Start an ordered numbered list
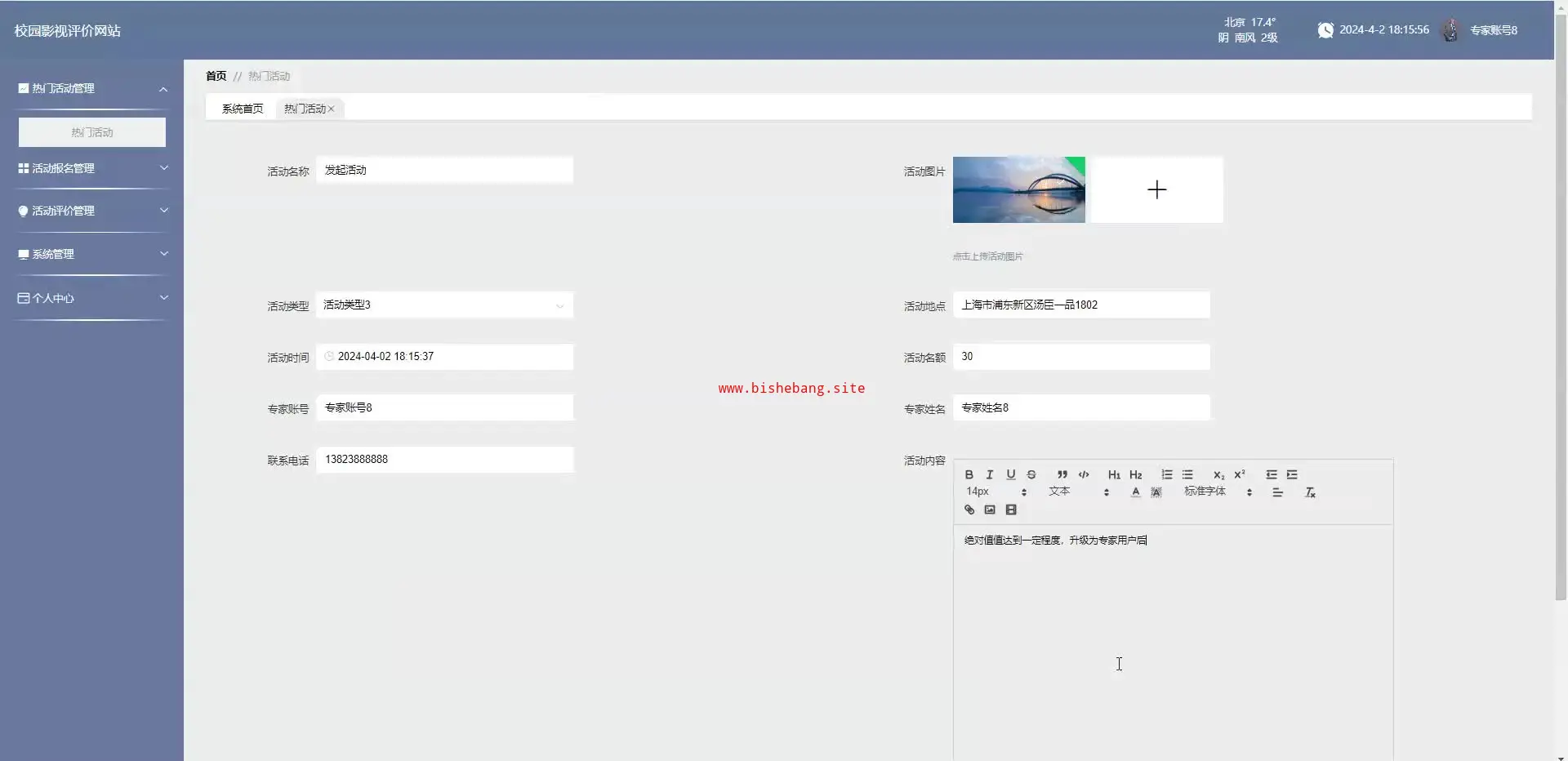1568x761 pixels. [1167, 474]
